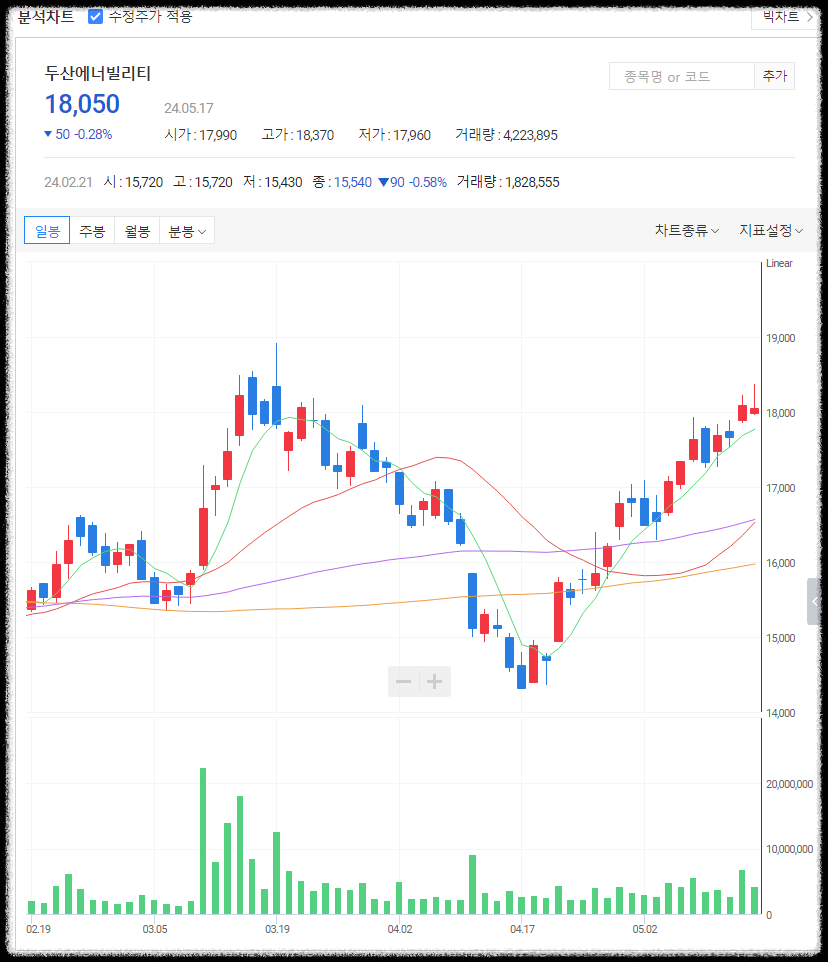Viewport: 828px width, 962px height.
Task: Click 두산에너빌리티 stock name
Action: click(98, 74)
